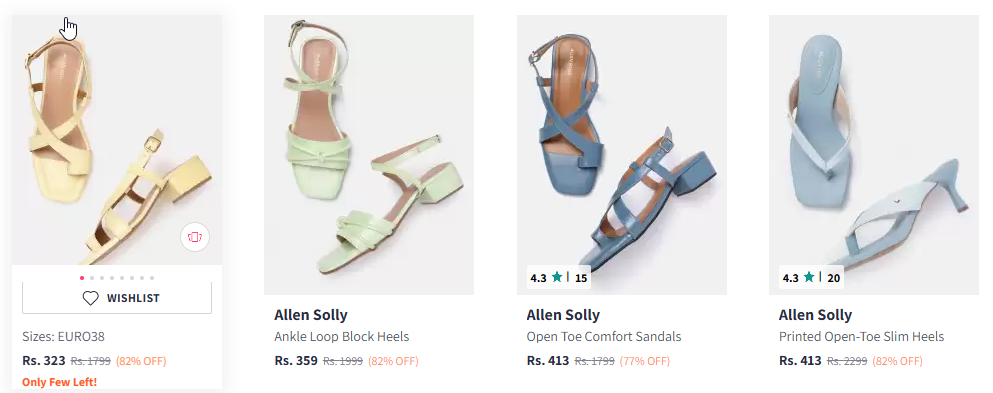Open the Printed Open-Toe Slim Heels image
Screen dimensions: 993x393
pos(874,155)
